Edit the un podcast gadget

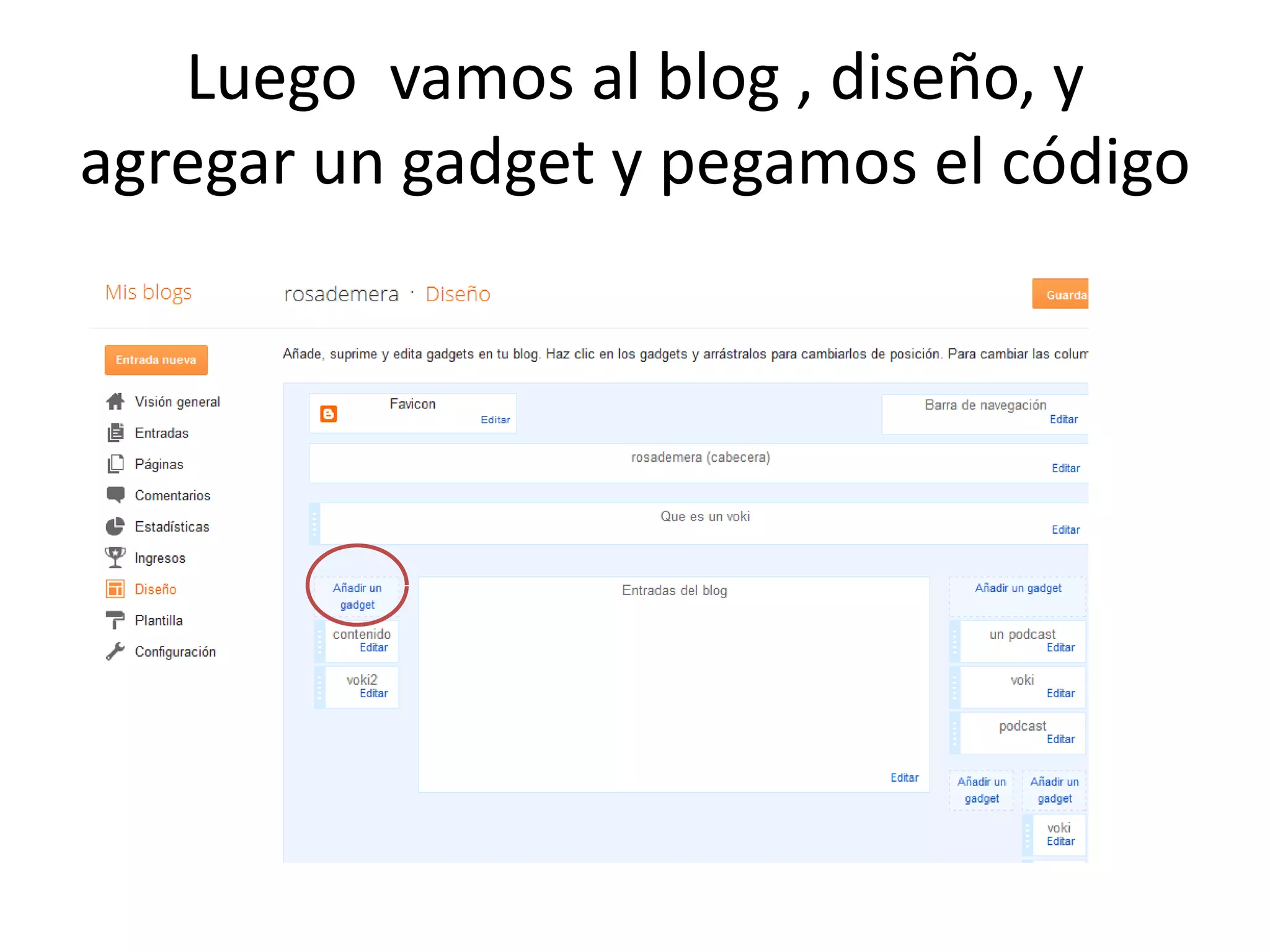coord(1061,647)
